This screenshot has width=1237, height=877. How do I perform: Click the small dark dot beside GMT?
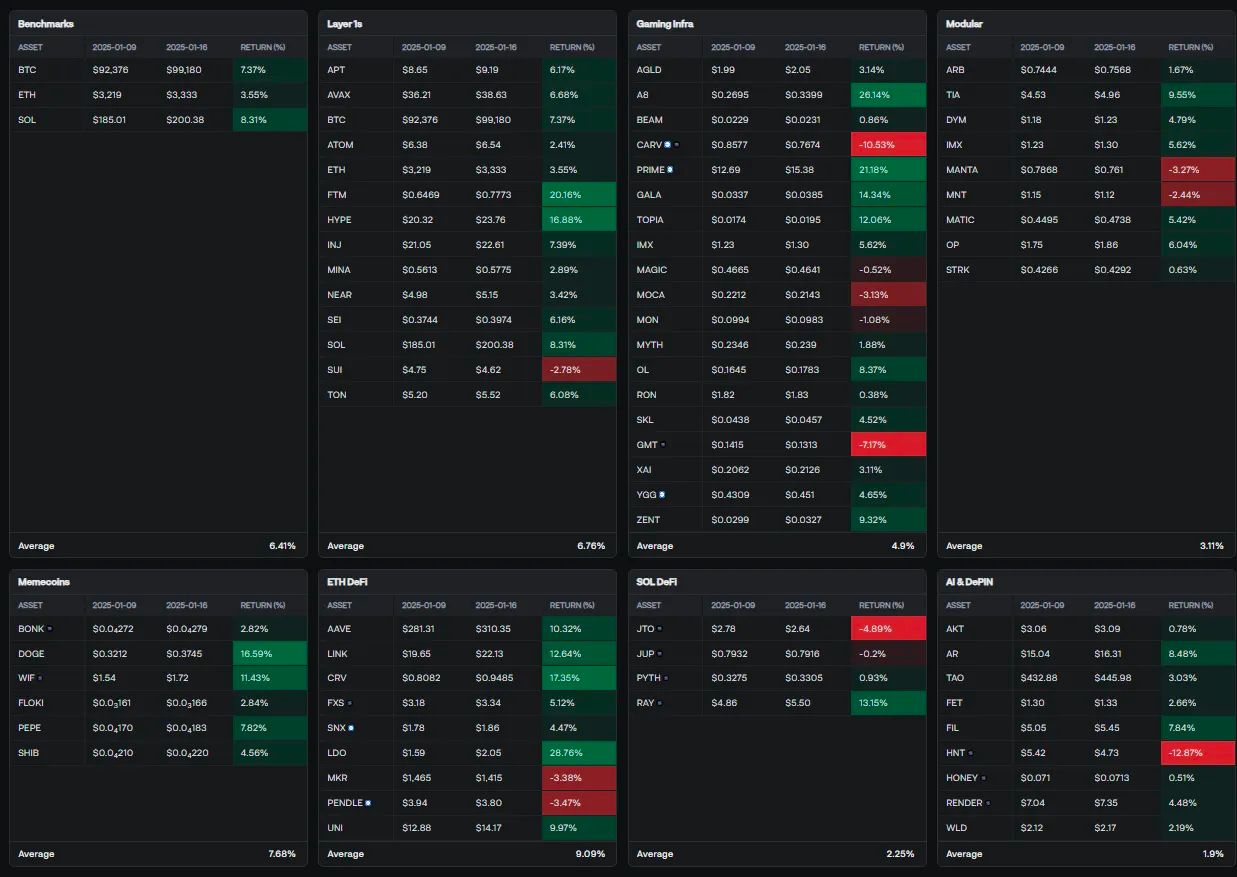(663, 445)
